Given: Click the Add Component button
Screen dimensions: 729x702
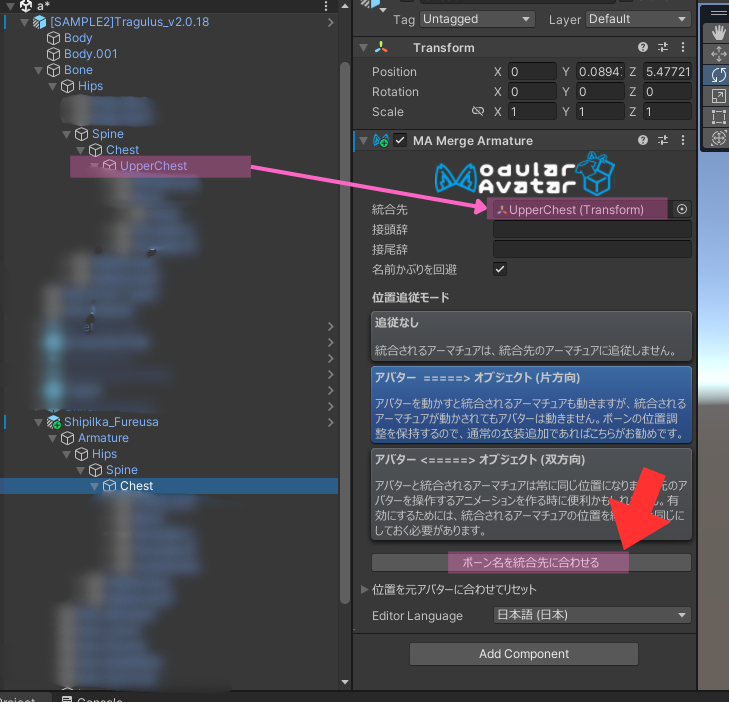Looking at the screenshot, I should coord(523,654).
